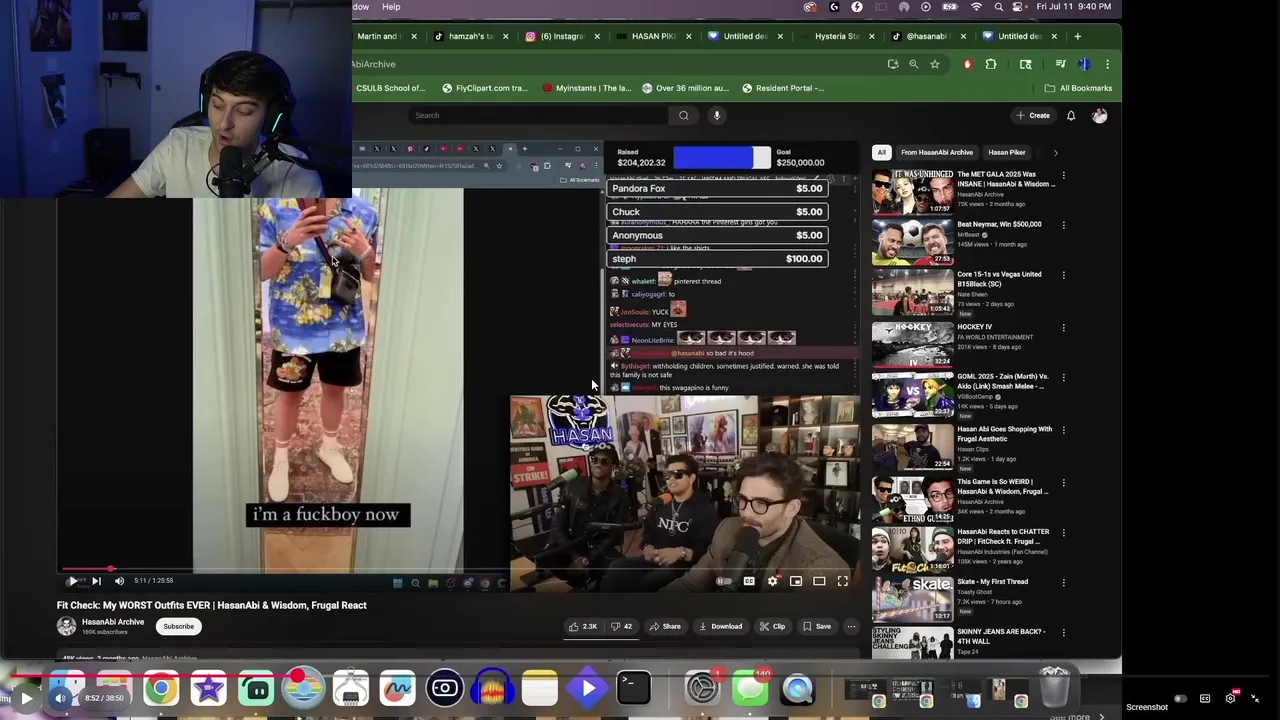The width and height of the screenshot is (1280, 720).
Task: Switch to theater mode
Action: click(819, 581)
